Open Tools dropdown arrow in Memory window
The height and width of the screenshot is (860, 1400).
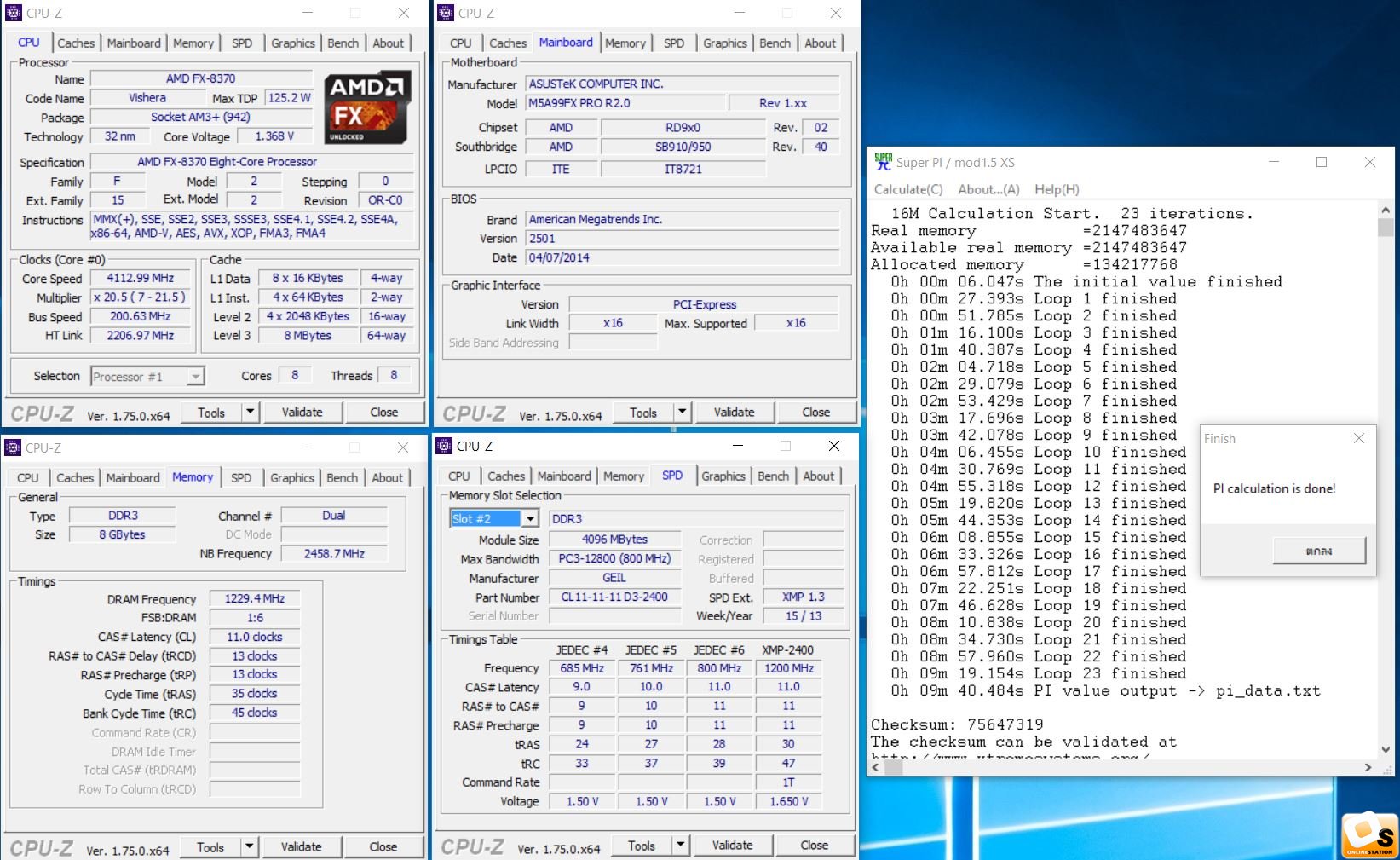pyautogui.click(x=249, y=846)
